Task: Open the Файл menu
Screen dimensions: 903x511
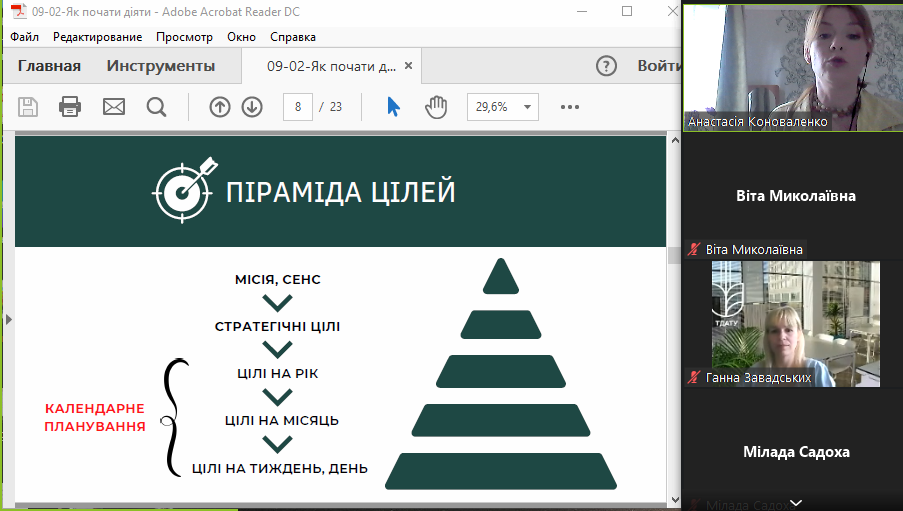Action: 25,37
